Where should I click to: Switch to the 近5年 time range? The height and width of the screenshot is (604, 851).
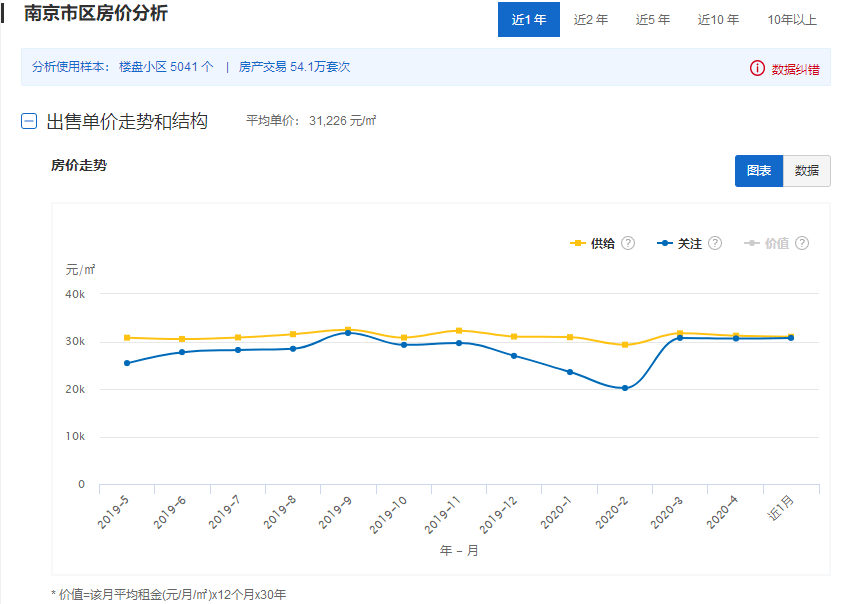point(653,20)
